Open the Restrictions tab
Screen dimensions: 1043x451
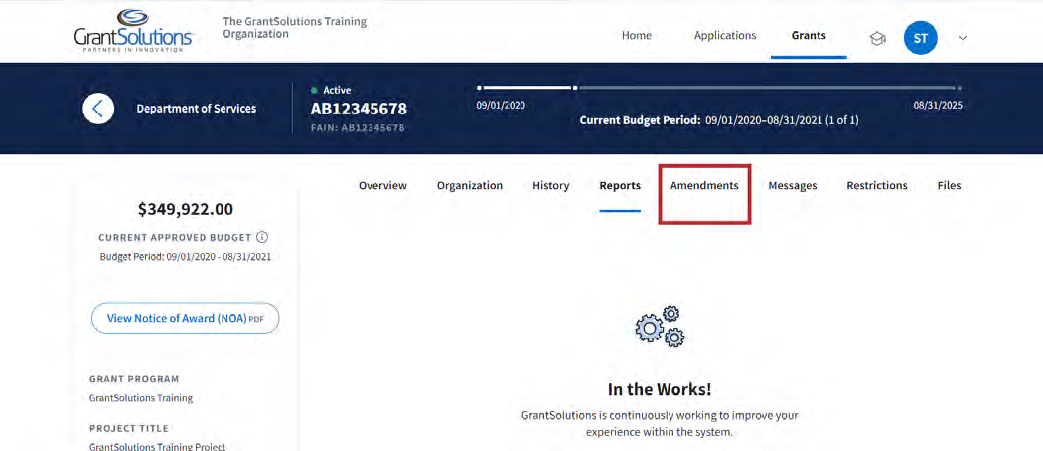[x=876, y=186]
